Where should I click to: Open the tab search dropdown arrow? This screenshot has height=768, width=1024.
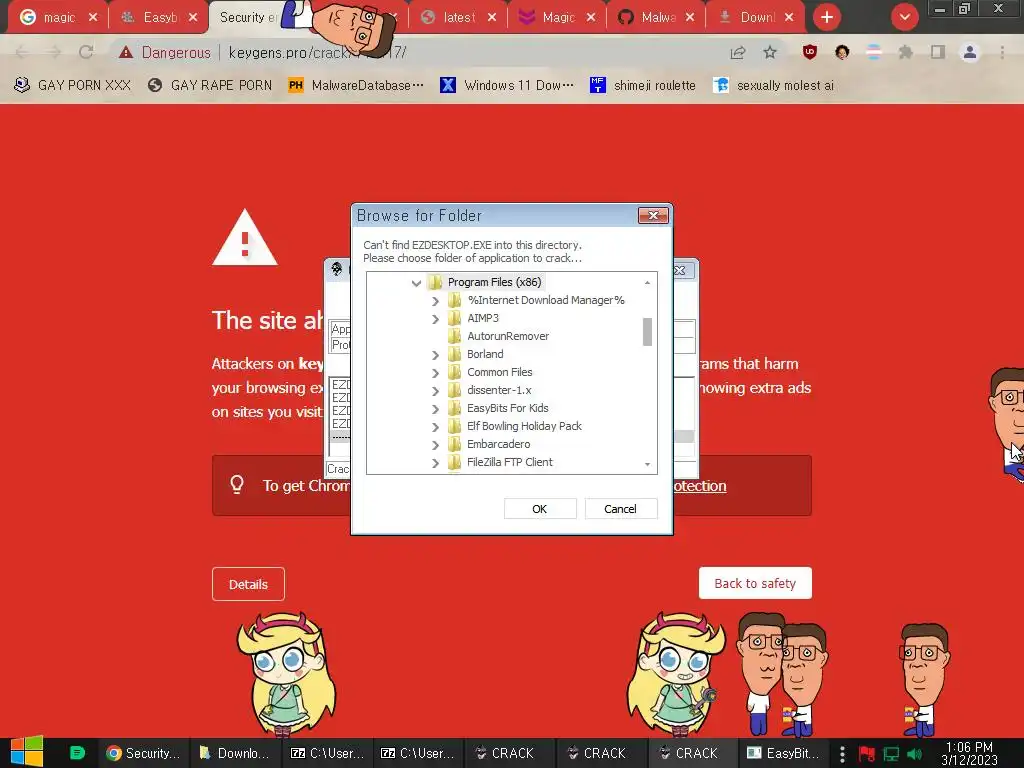point(904,17)
